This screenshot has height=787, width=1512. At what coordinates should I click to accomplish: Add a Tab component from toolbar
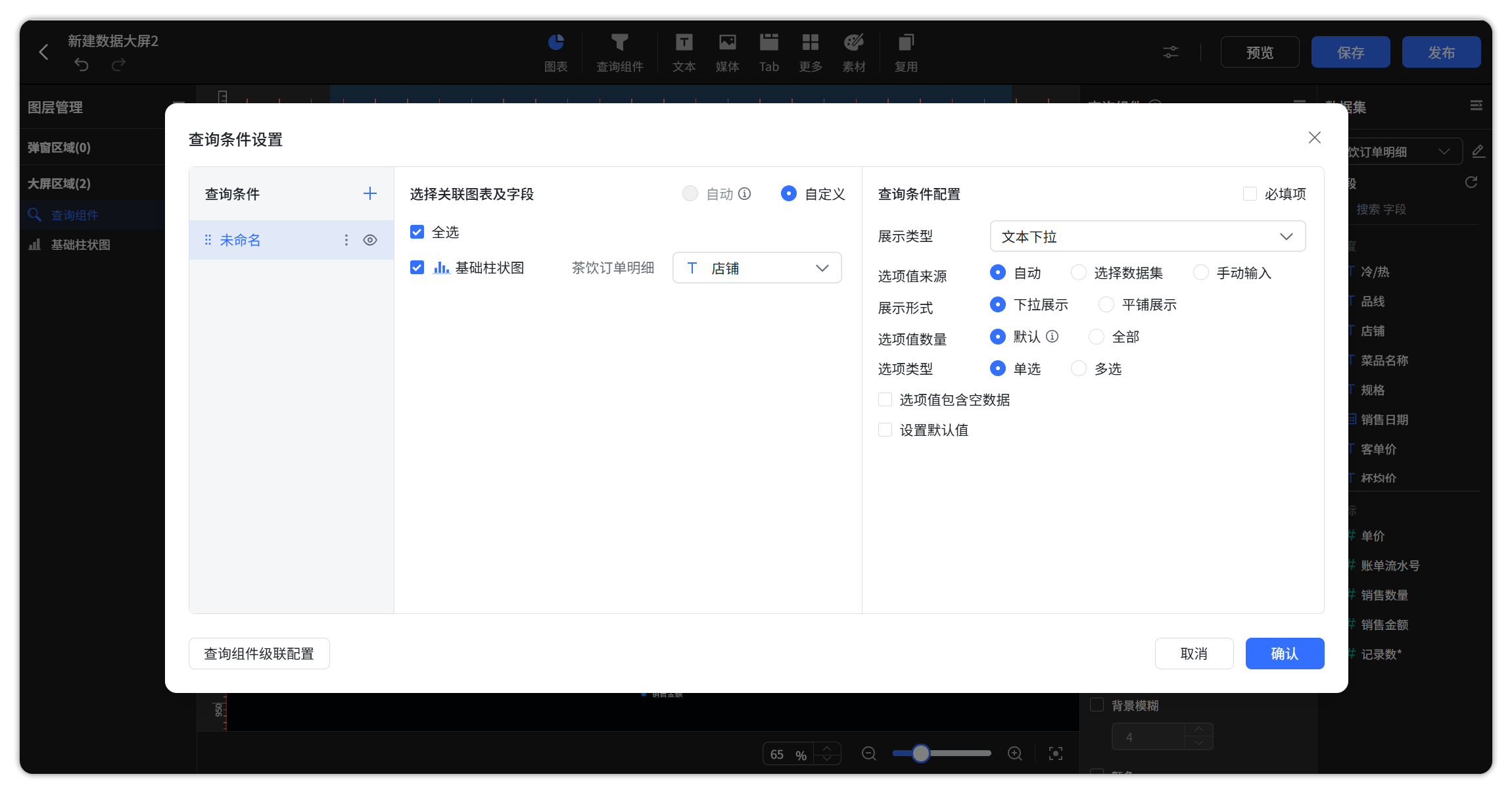[x=768, y=53]
